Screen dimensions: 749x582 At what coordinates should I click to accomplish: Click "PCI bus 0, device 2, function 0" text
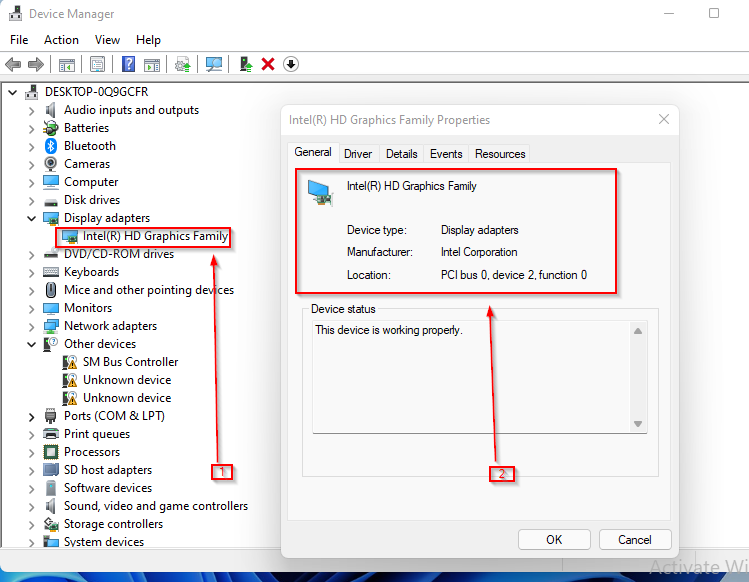(x=514, y=275)
